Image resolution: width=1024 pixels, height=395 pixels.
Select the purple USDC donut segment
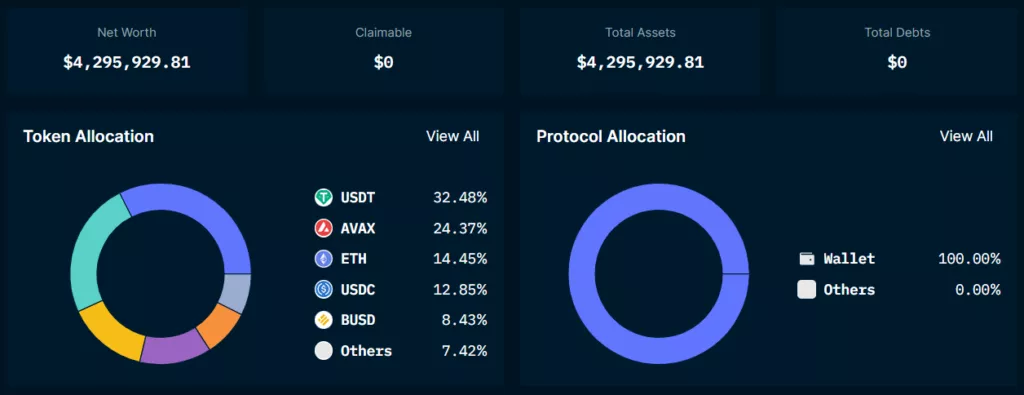(x=173, y=348)
